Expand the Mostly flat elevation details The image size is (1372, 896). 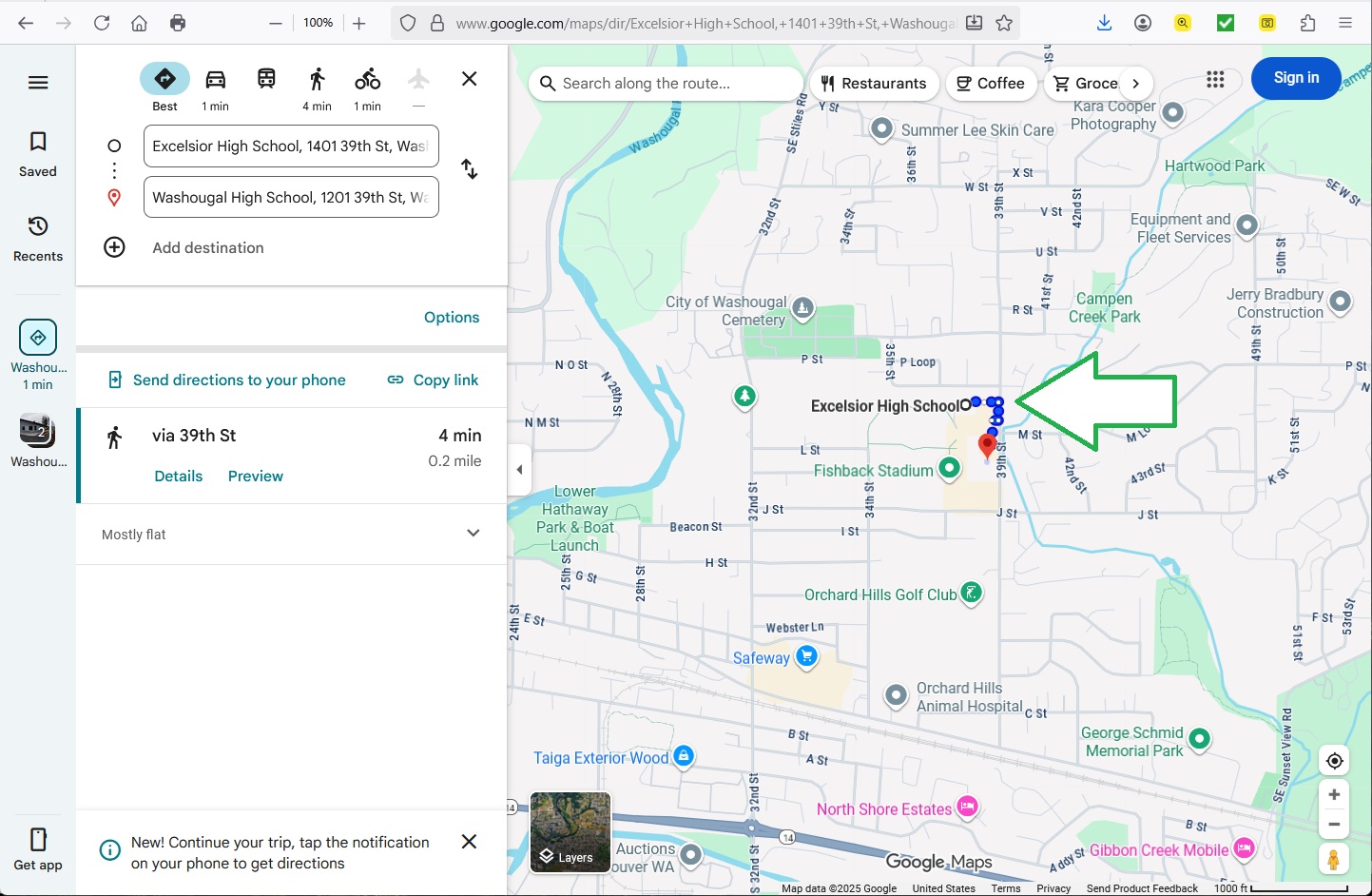pyautogui.click(x=473, y=534)
